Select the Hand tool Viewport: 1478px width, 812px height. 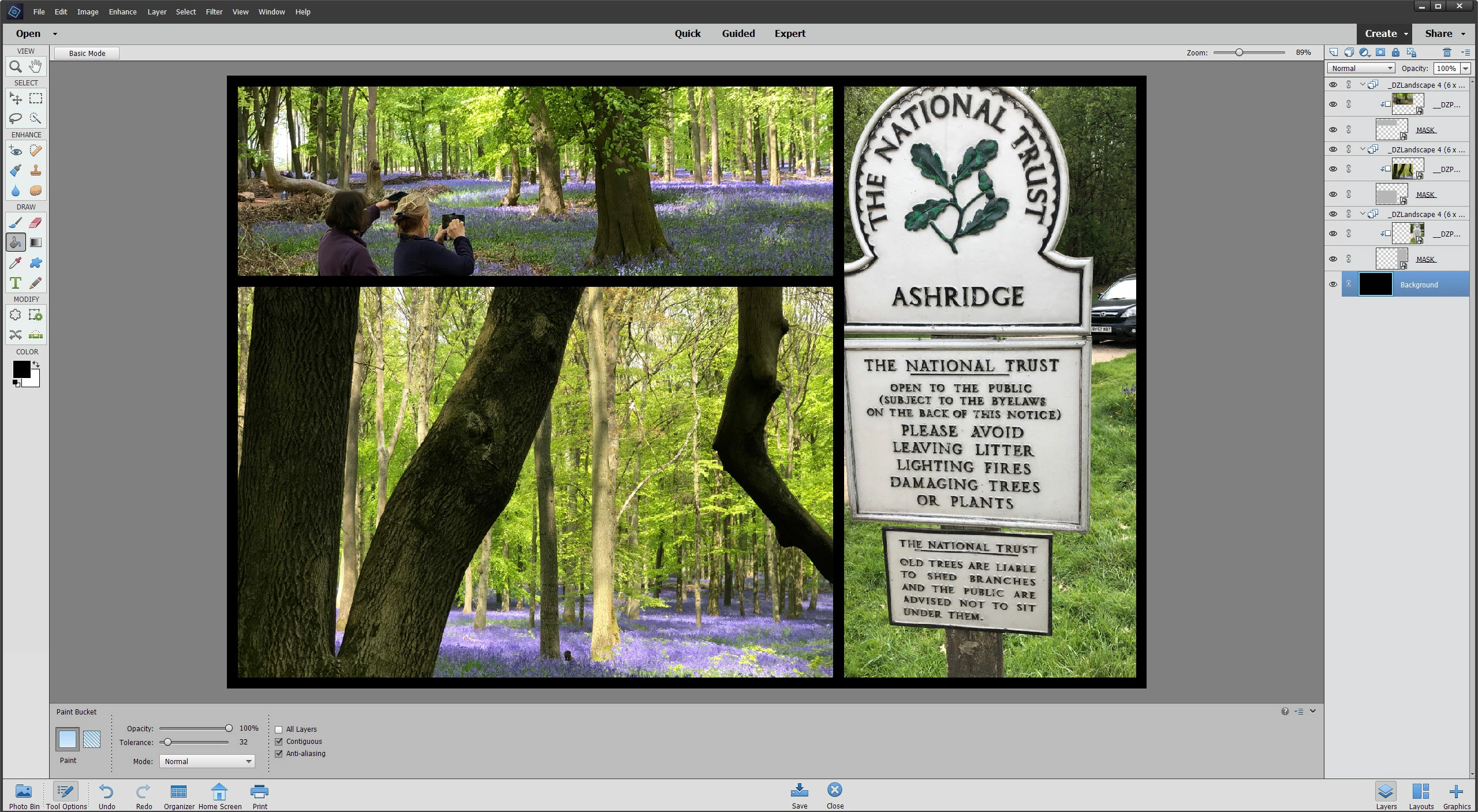36,66
